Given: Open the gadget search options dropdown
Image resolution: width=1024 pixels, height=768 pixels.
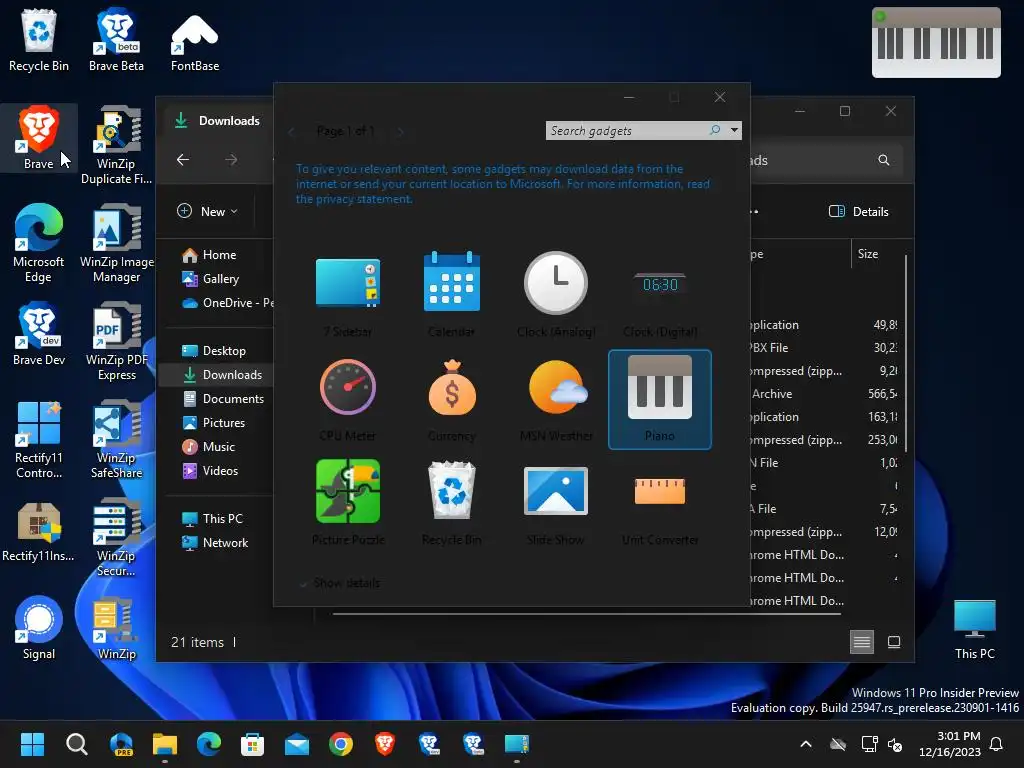Looking at the screenshot, I should click(735, 130).
